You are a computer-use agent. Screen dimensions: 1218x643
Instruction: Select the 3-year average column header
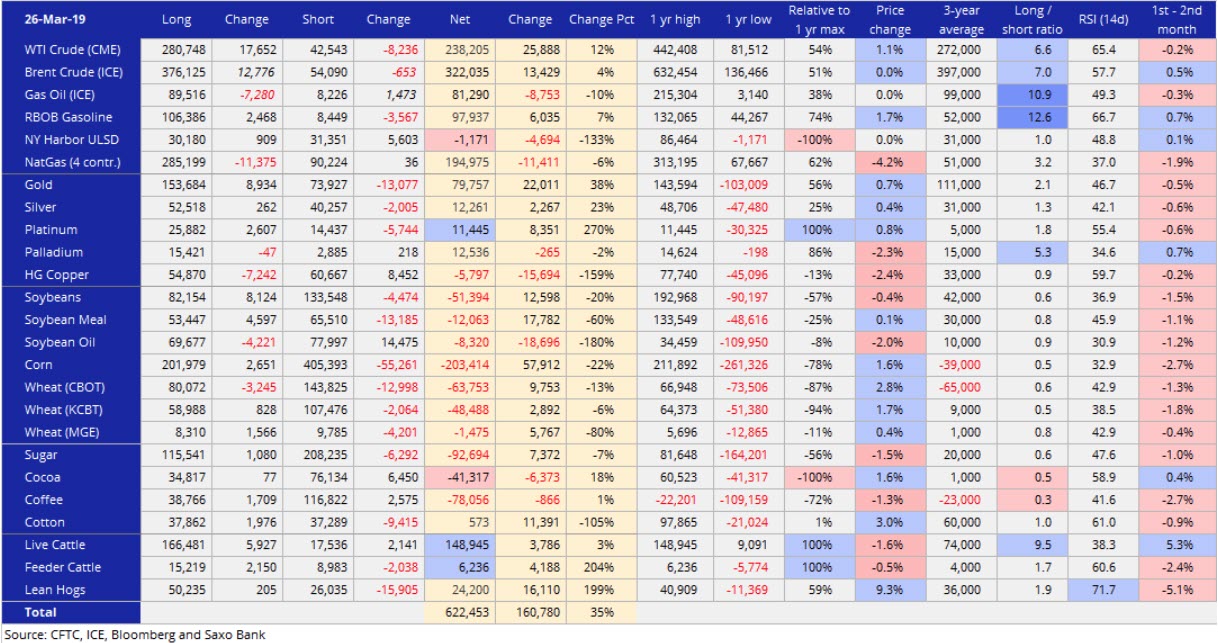click(961, 19)
